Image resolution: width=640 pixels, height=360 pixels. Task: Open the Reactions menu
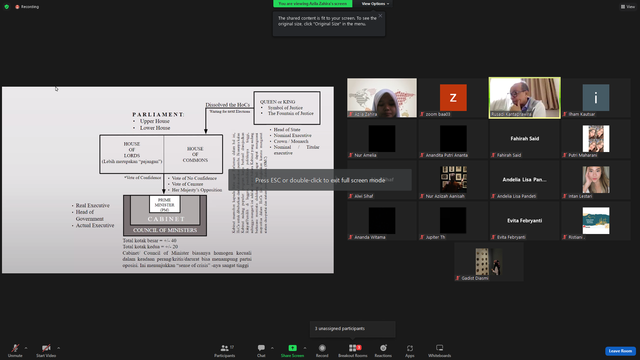click(x=383, y=350)
